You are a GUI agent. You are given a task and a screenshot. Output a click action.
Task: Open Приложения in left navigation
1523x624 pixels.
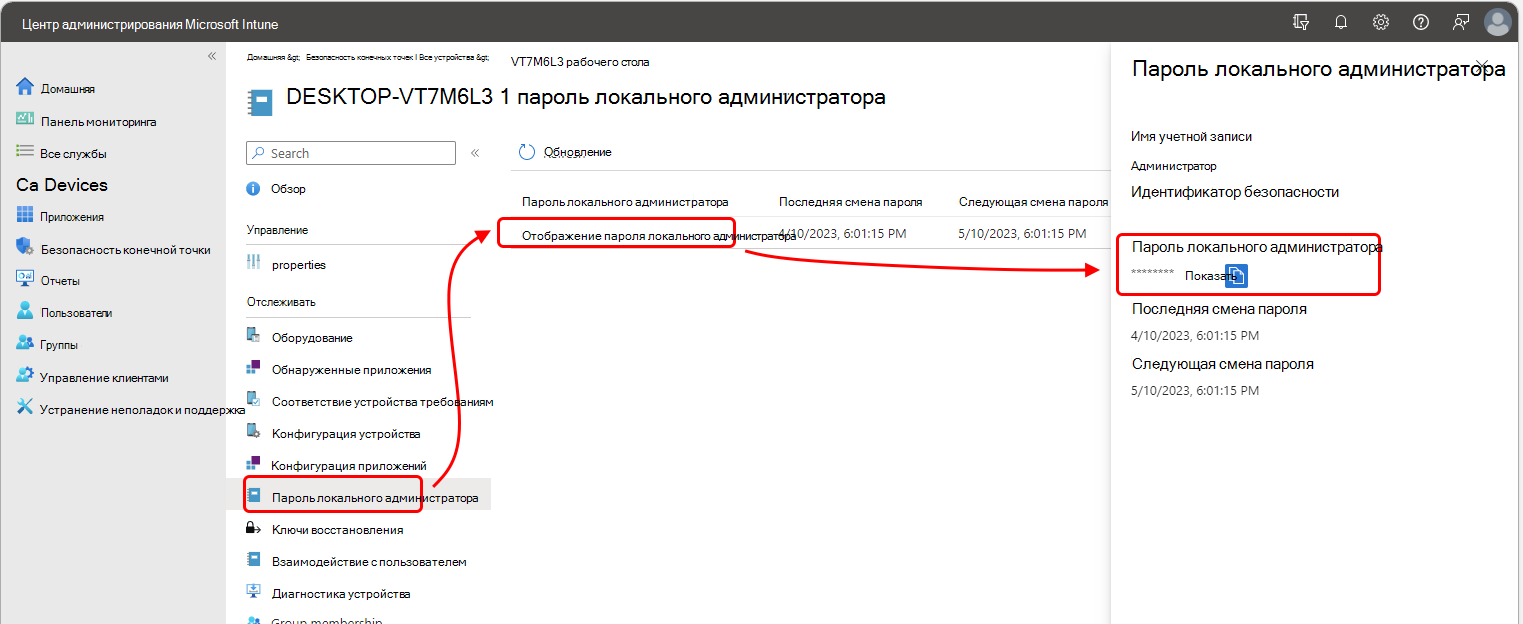pyautogui.click(x=72, y=217)
